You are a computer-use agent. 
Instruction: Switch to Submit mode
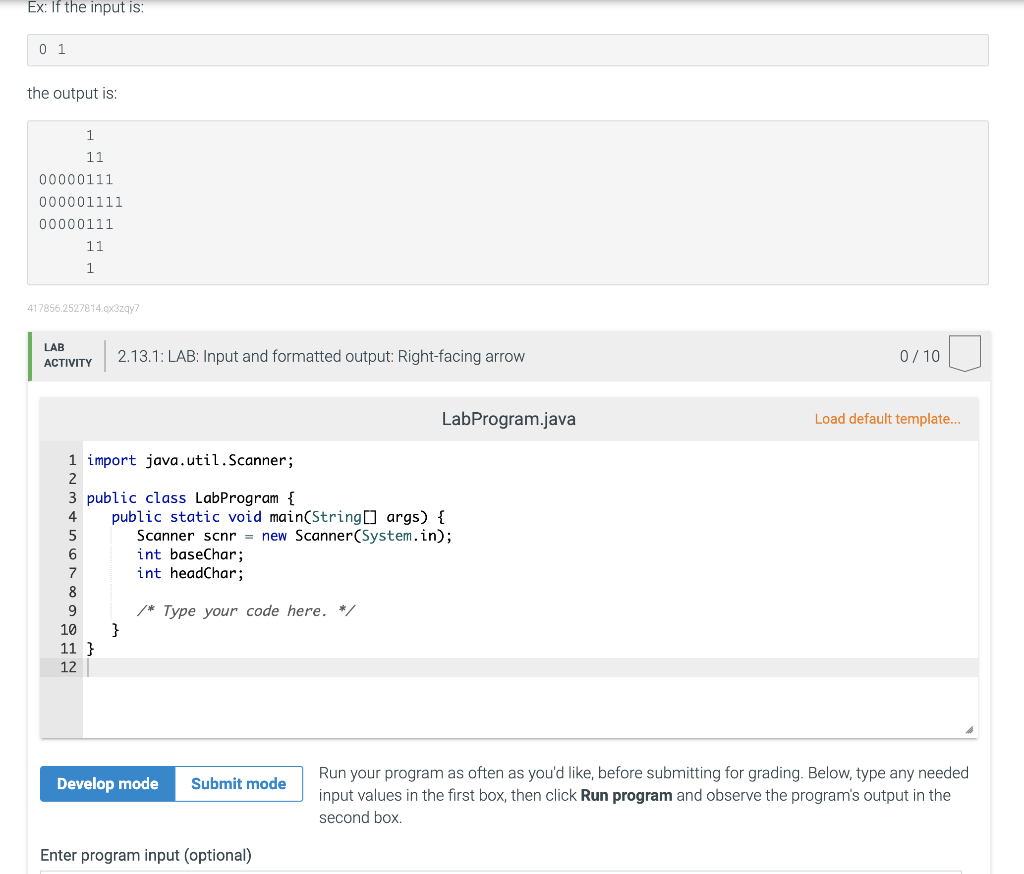coord(238,784)
